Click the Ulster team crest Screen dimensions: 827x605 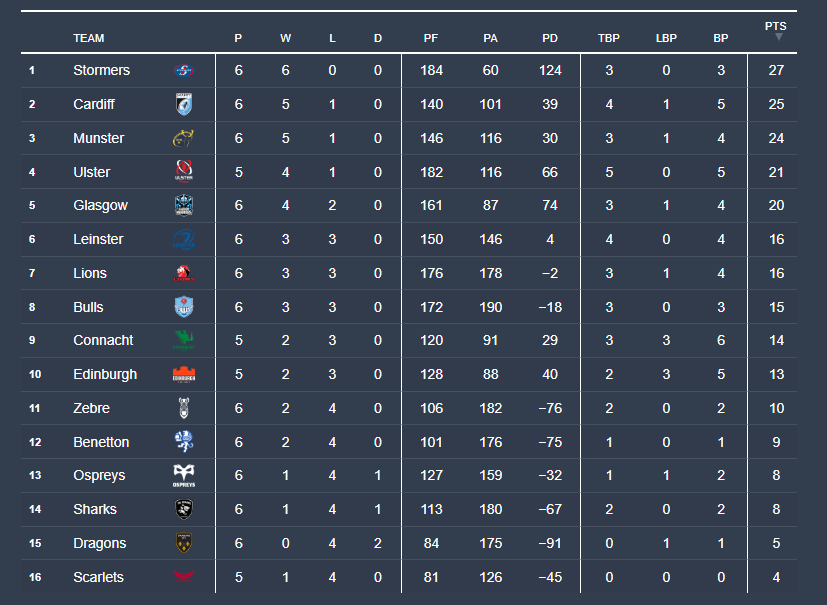183,172
